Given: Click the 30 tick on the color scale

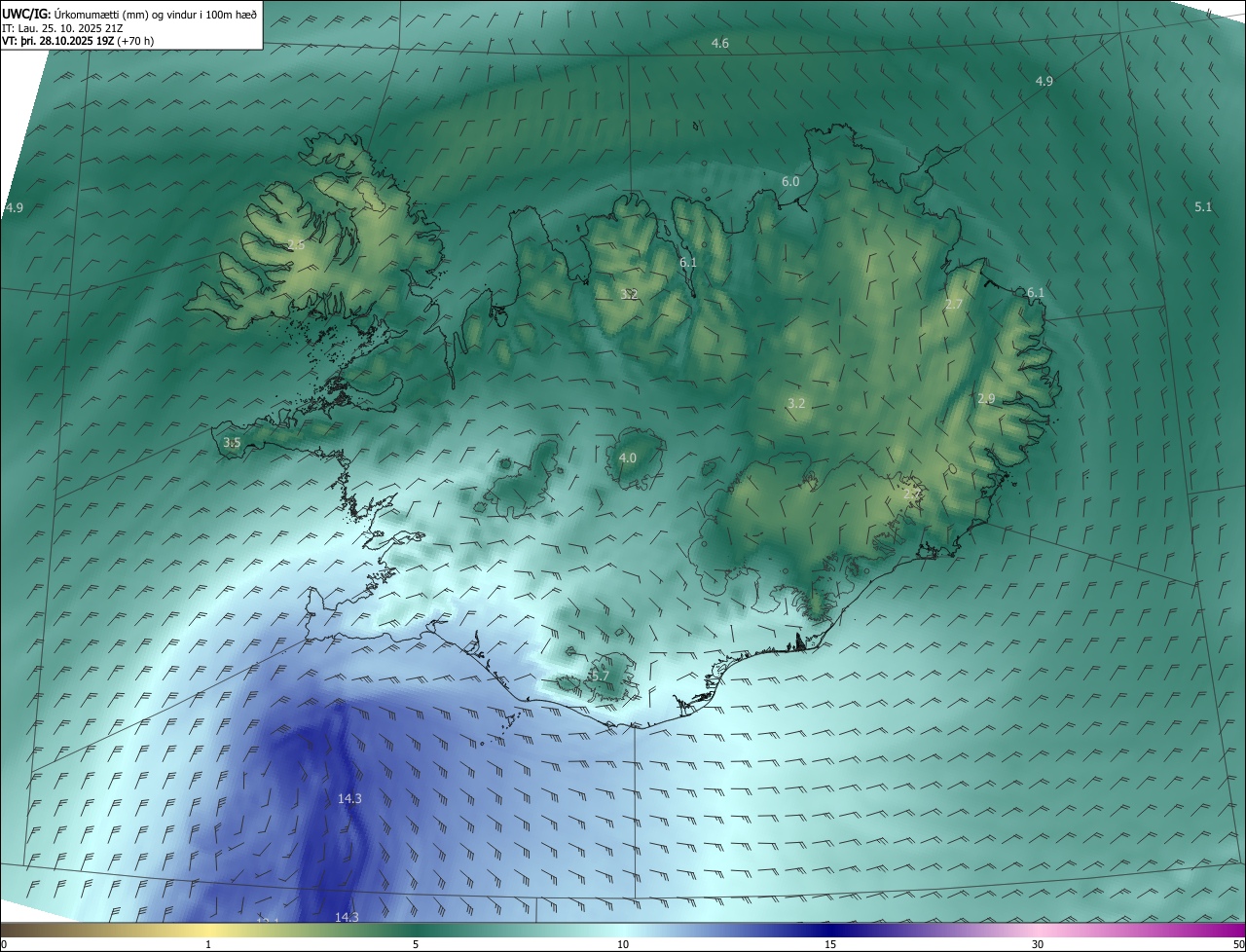Looking at the screenshot, I should coord(1038,945).
